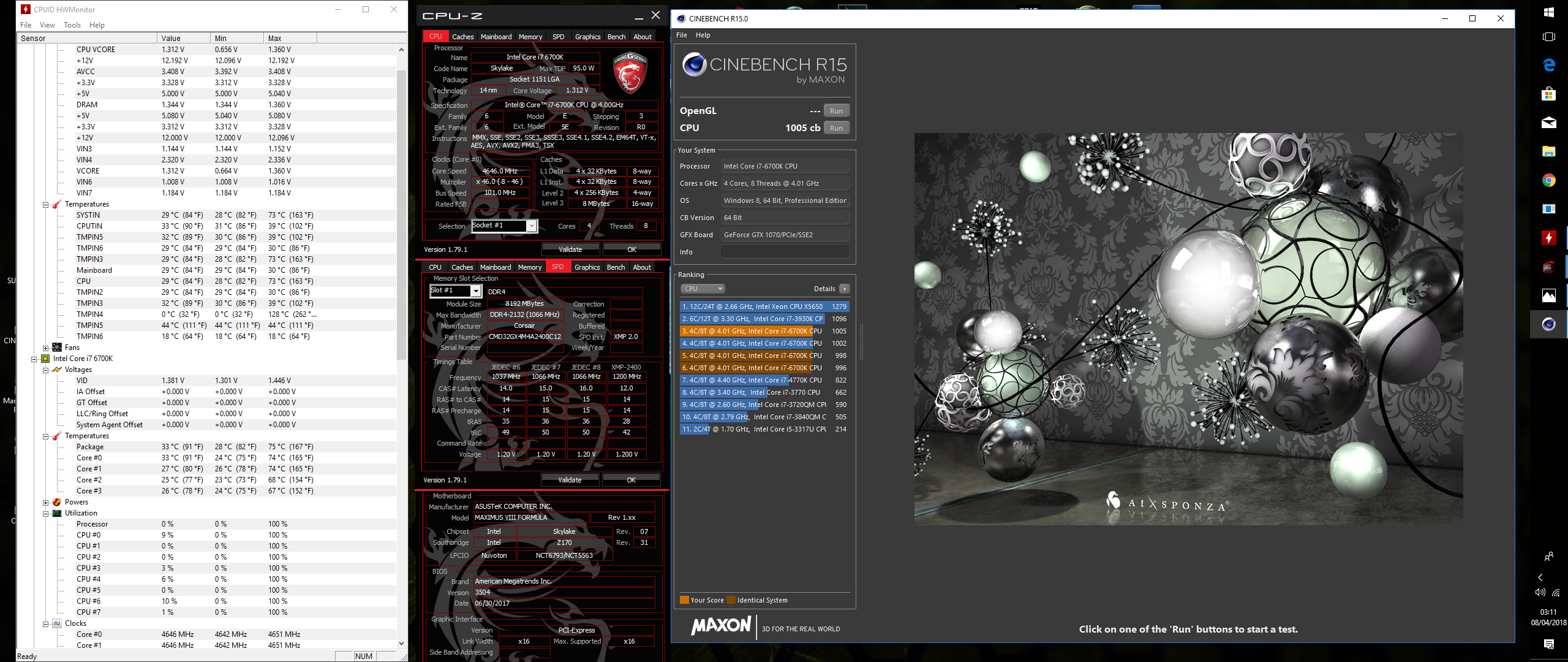The width and height of the screenshot is (1568, 662).
Task: Switch to Memory tab in the SPD CPU-Z window
Action: point(530,267)
